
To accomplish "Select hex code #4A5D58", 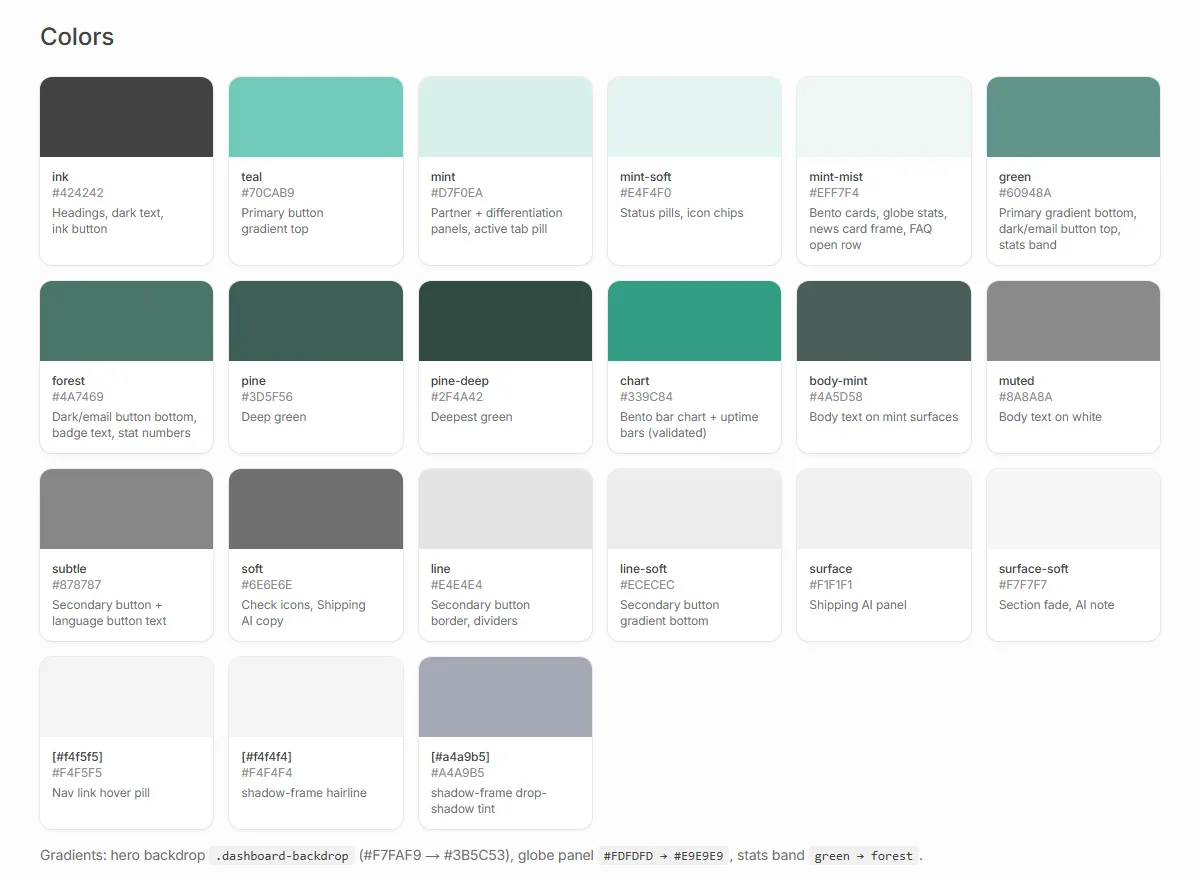I will 836,397.
